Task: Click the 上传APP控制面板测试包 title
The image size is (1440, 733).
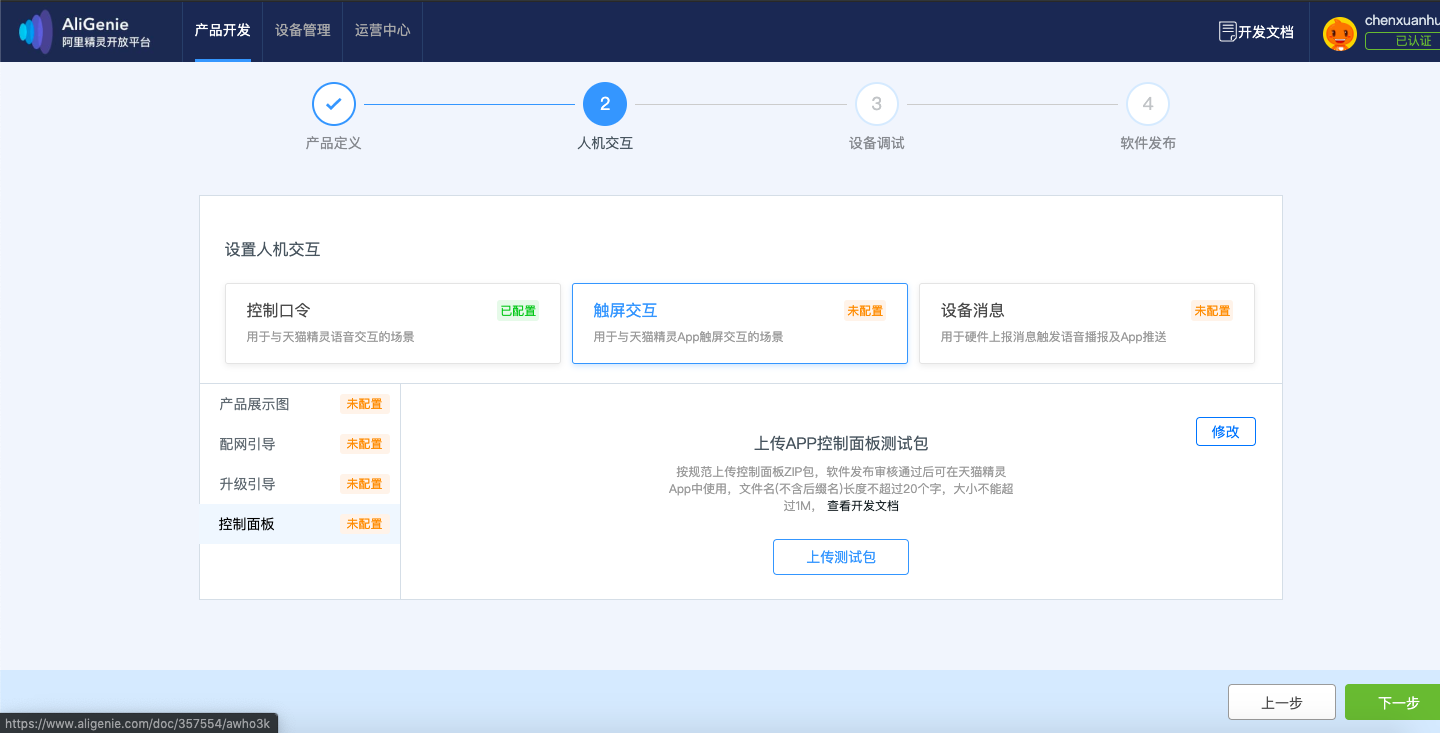Action: [x=841, y=443]
